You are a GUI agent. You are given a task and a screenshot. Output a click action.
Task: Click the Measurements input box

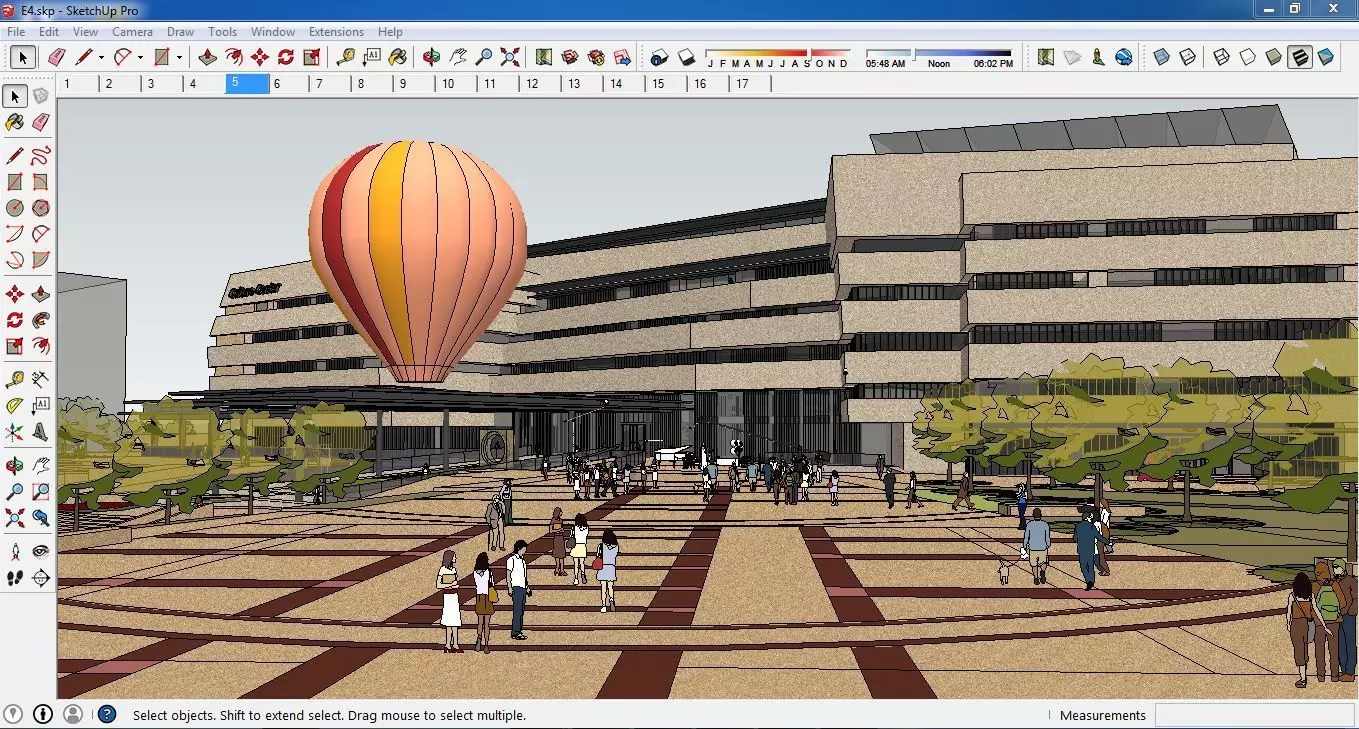pyautogui.click(x=1254, y=715)
